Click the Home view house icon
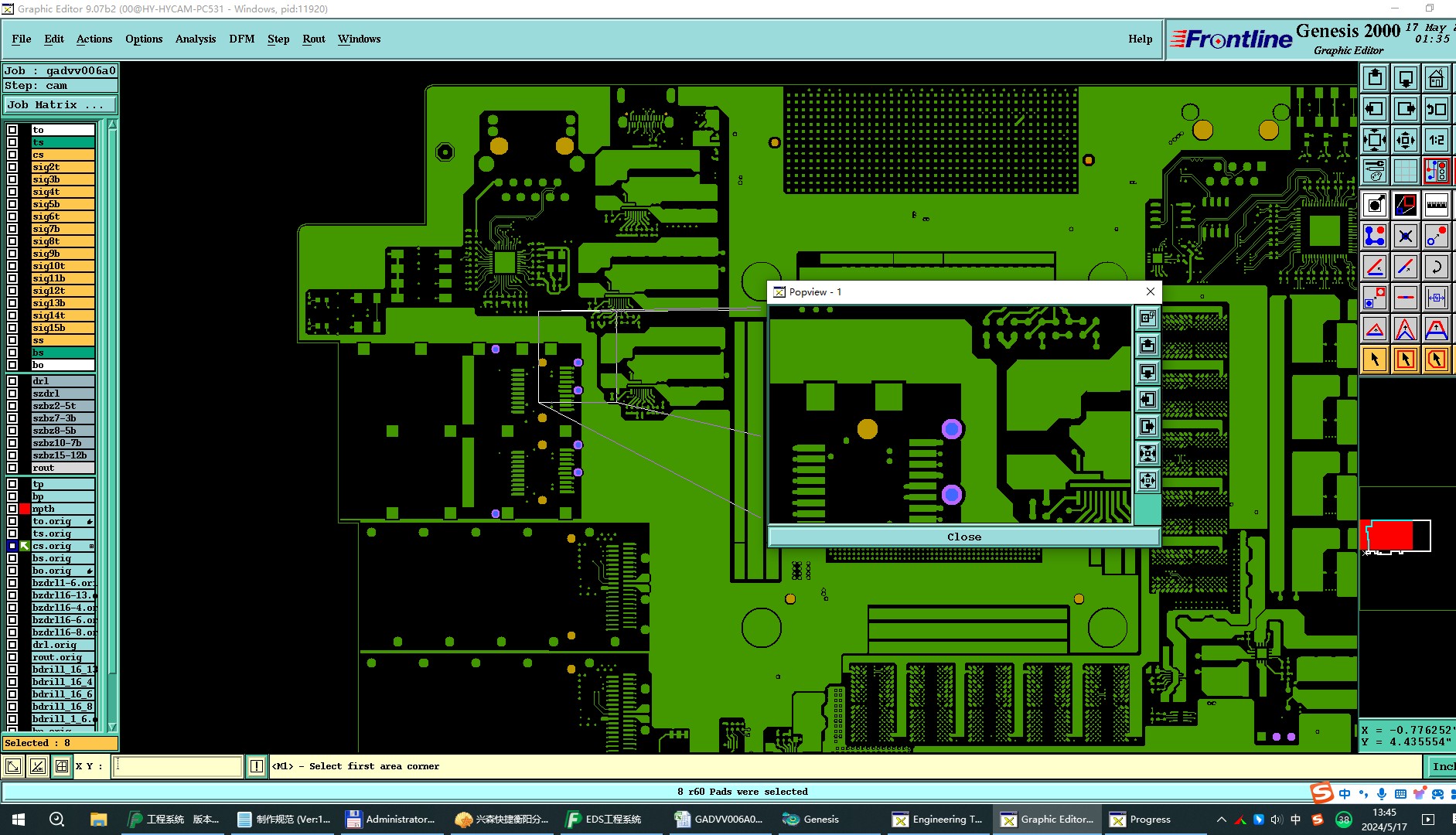1456x835 pixels. (x=1436, y=78)
